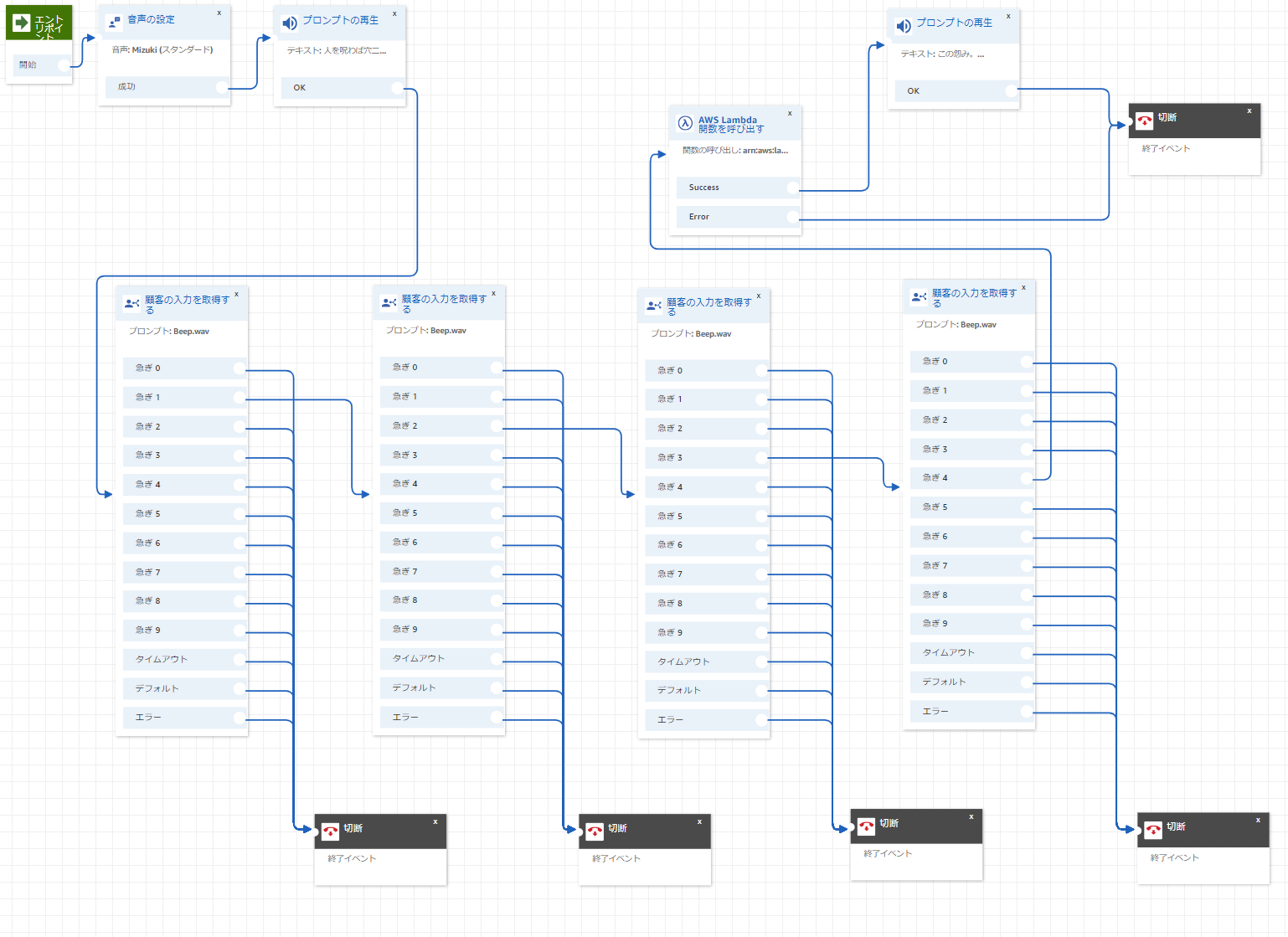Screen dimensions: 1288x937
Task: Remove the AWS Lambda block with its x
Action: 790,113
